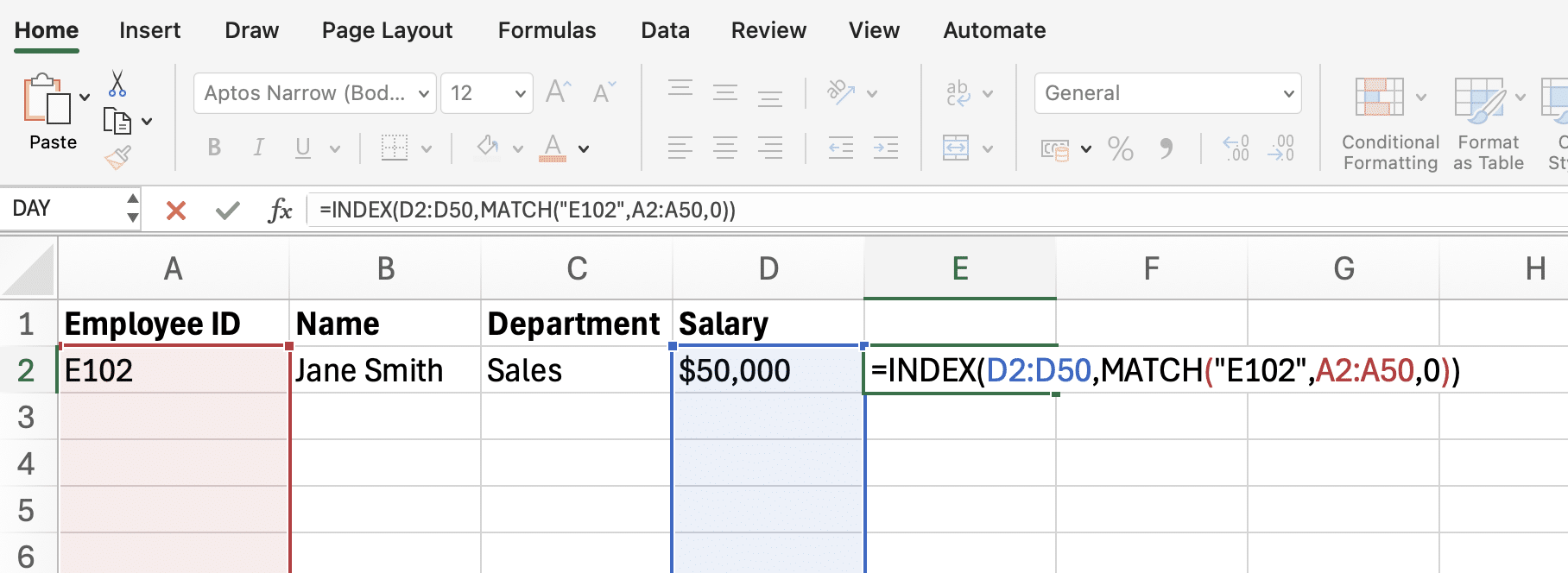The width and height of the screenshot is (1568, 573).
Task: Center text horizontally
Action: pos(725,148)
